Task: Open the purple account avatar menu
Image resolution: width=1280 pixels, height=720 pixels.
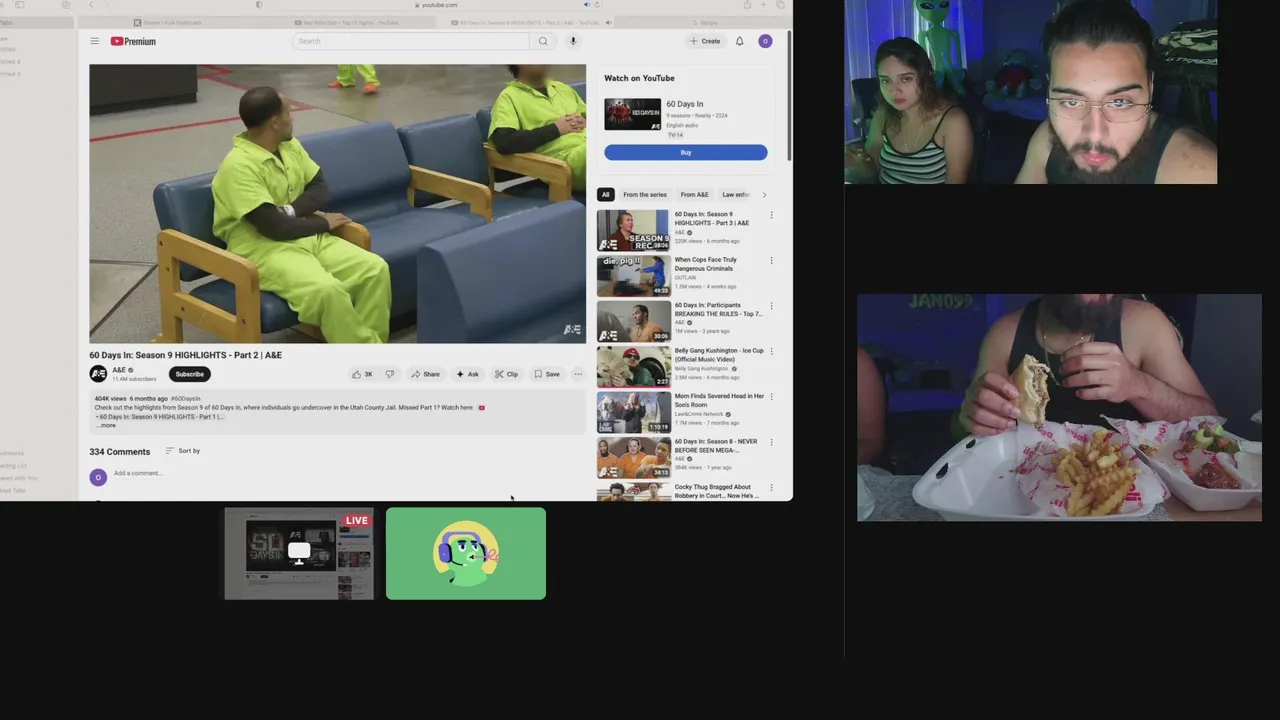Action: click(765, 41)
